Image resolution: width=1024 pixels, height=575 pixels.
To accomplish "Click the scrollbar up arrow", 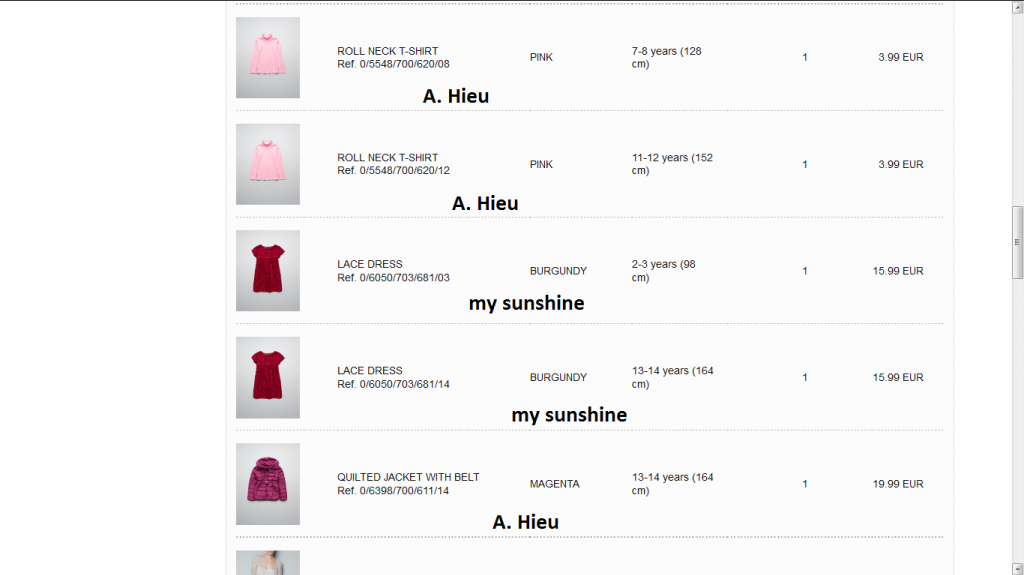I will (x=1018, y=6).
